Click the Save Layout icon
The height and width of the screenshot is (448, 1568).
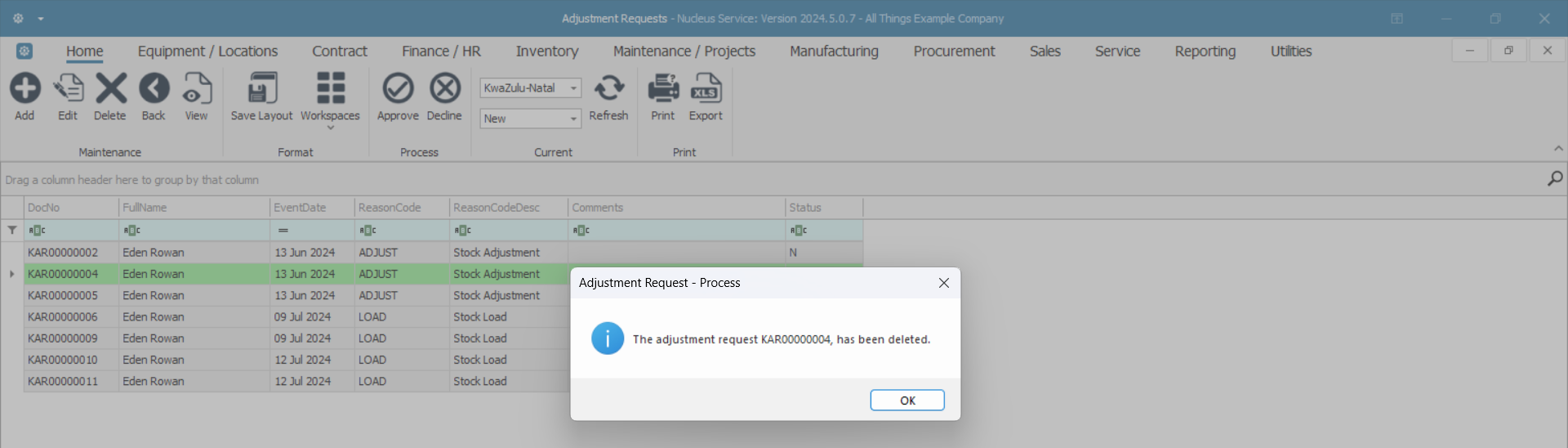pos(261,88)
